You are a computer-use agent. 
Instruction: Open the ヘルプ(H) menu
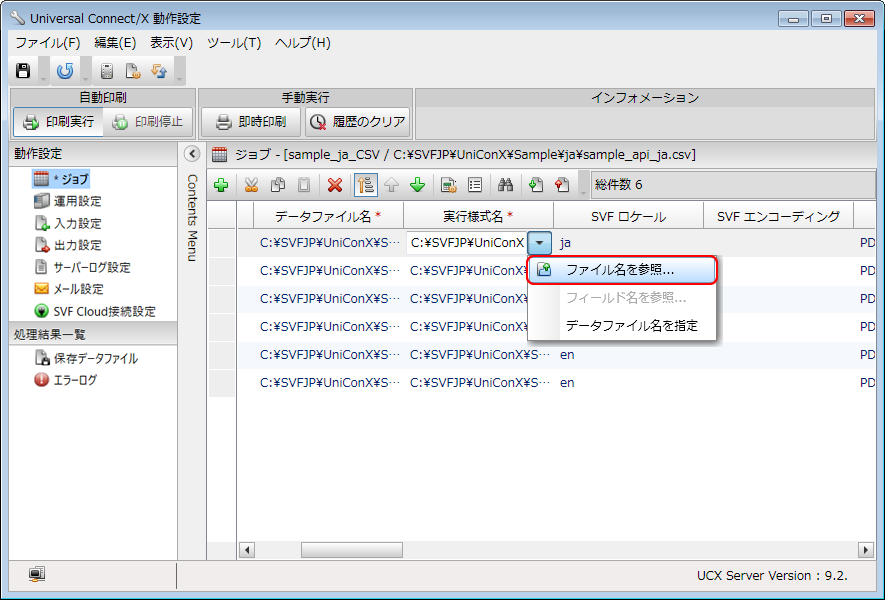(303, 43)
